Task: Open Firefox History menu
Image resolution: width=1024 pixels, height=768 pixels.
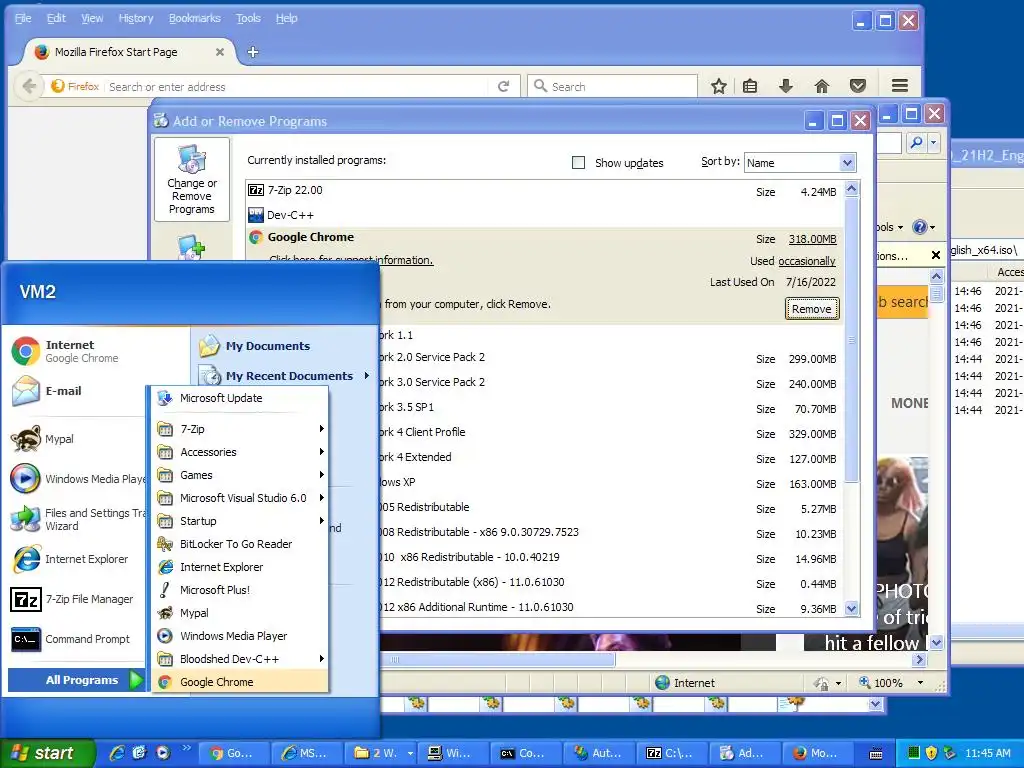Action: point(136,18)
